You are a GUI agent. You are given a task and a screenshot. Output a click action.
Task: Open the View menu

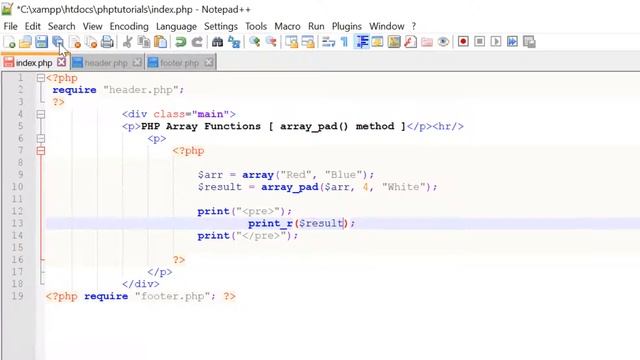pos(93,26)
